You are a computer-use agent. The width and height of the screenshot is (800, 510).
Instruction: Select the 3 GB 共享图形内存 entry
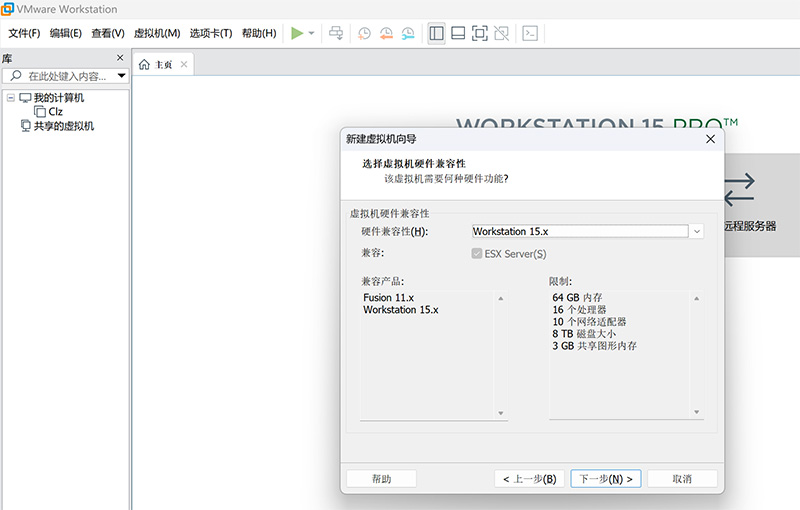[x=594, y=346]
